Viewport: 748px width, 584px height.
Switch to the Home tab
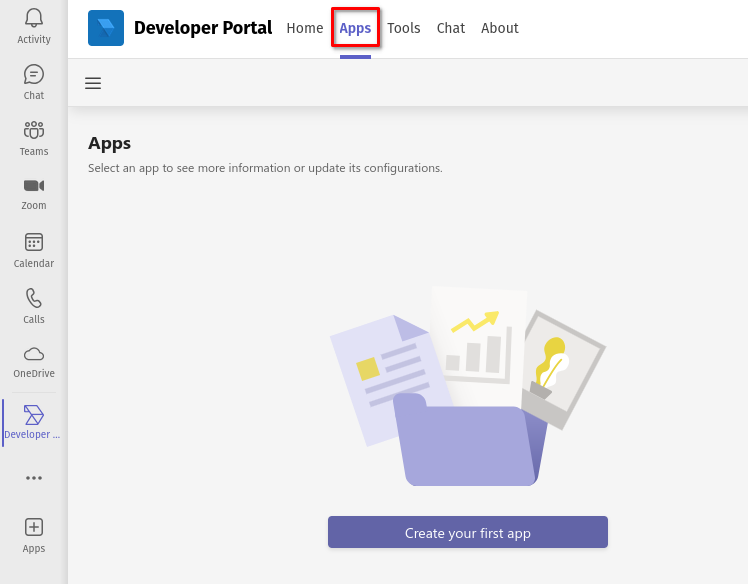(305, 28)
